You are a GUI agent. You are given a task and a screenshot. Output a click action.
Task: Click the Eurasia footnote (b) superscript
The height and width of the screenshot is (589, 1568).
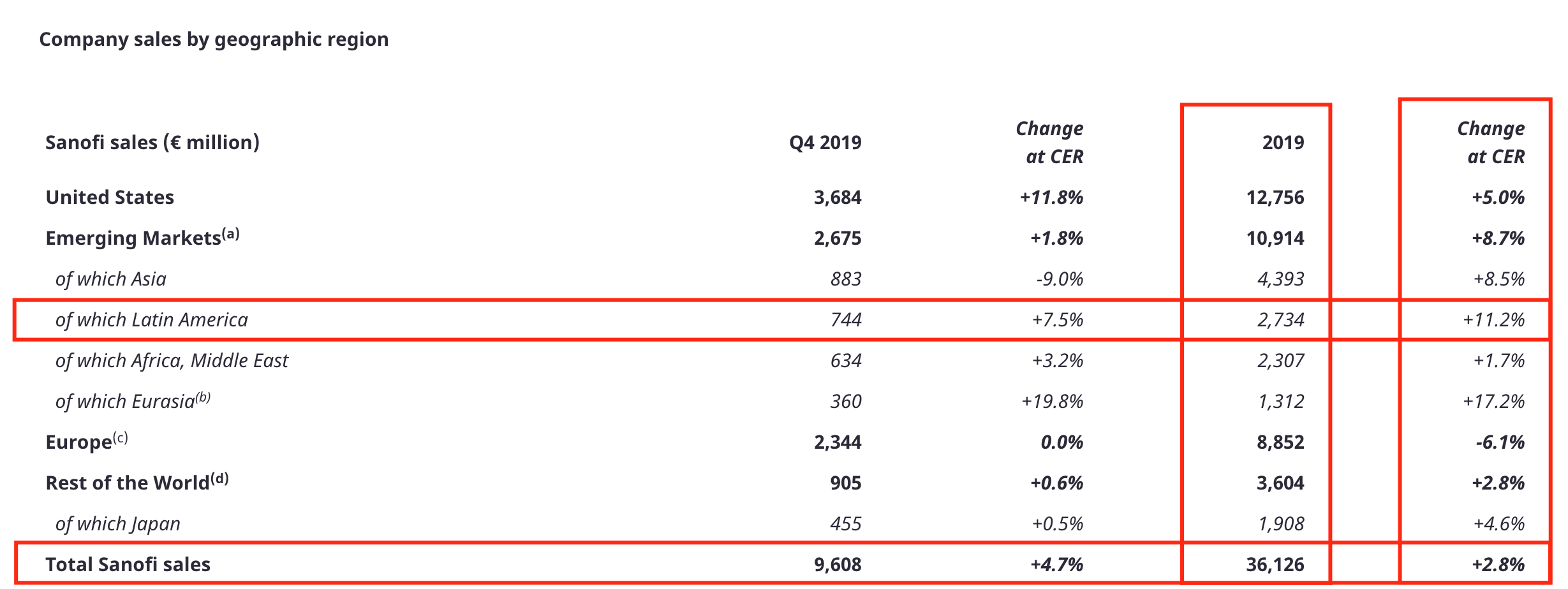(x=203, y=397)
